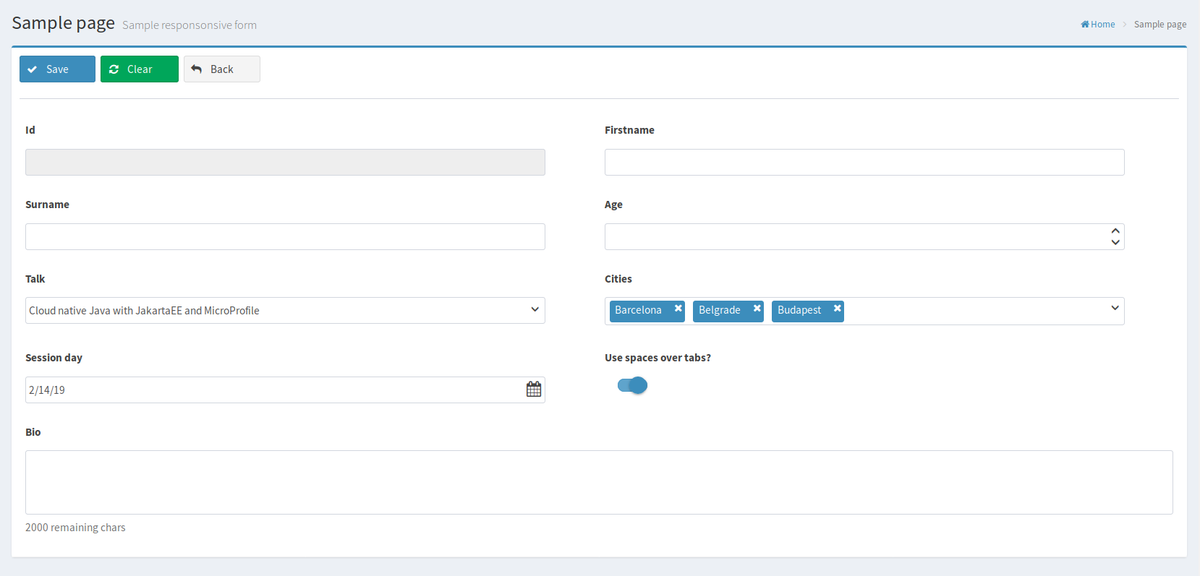1200x576 pixels.
Task: Click the Clear button
Action: (x=139, y=69)
